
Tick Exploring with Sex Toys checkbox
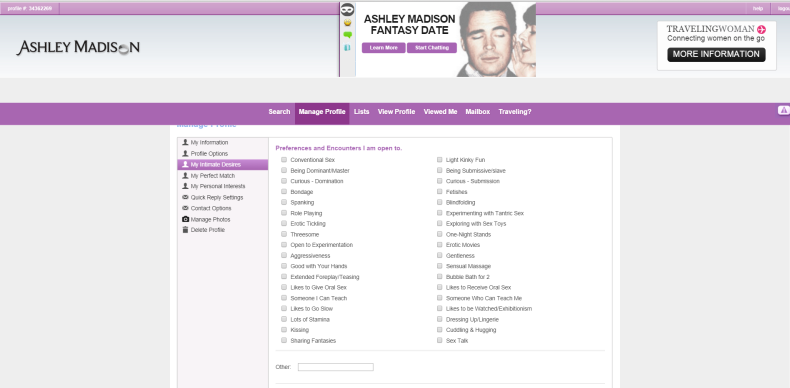pos(439,224)
